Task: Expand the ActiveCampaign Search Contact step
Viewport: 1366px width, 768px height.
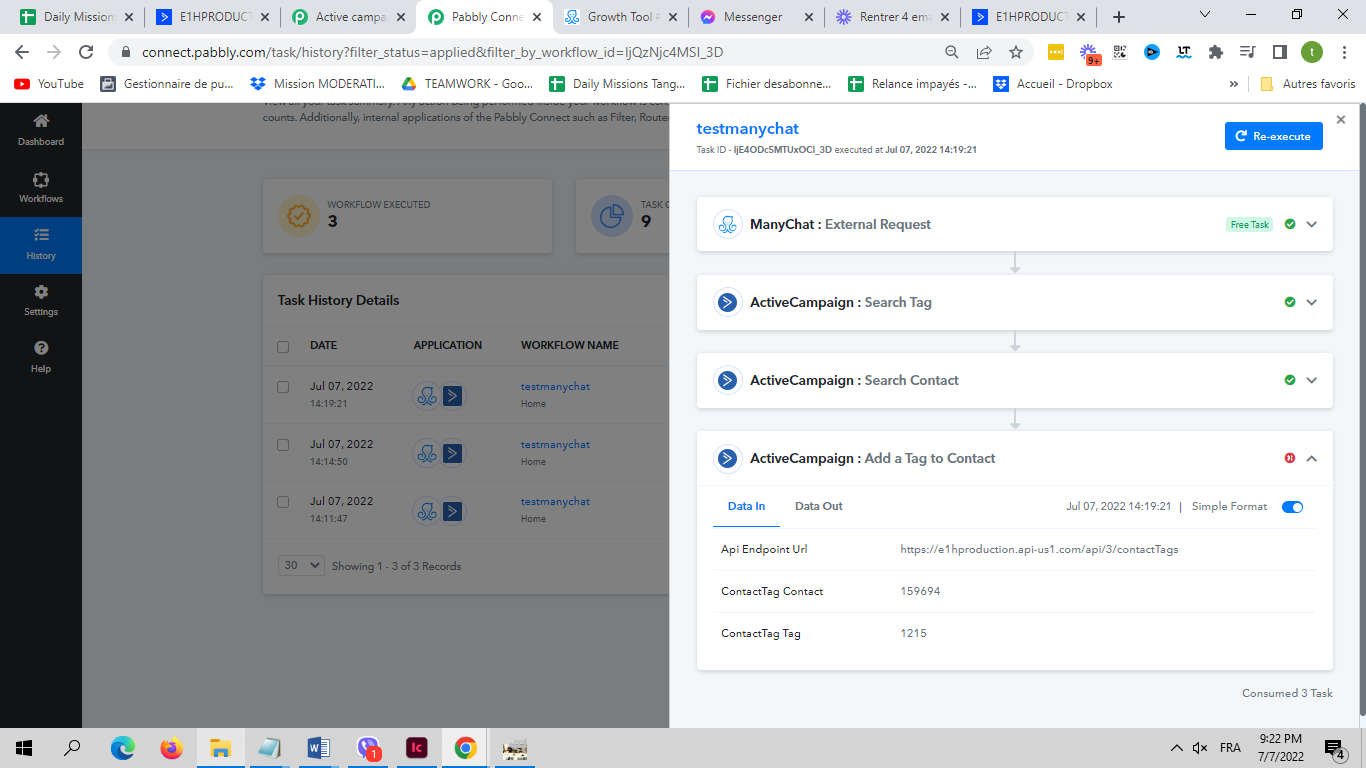Action: click(x=1312, y=380)
